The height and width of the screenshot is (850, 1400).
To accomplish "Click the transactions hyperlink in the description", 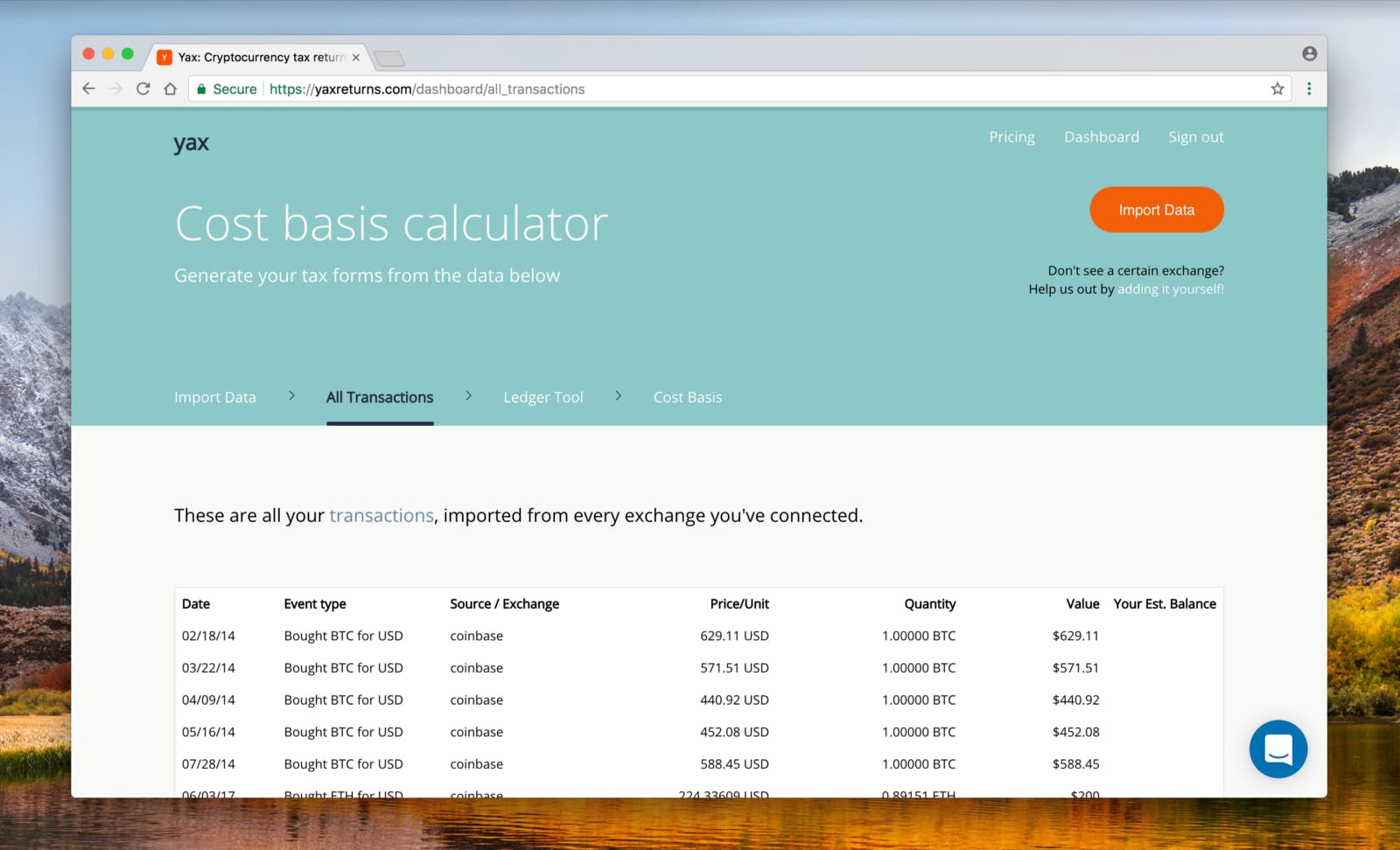I will (381, 515).
